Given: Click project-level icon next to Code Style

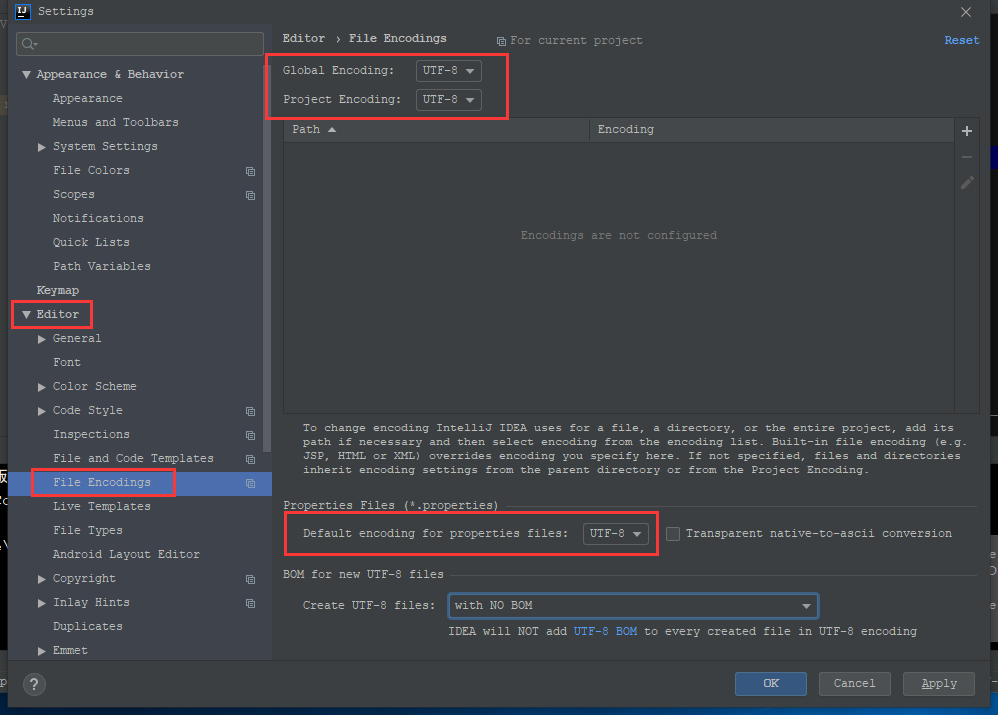Looking at the screenshot, I should coord(250,411).
